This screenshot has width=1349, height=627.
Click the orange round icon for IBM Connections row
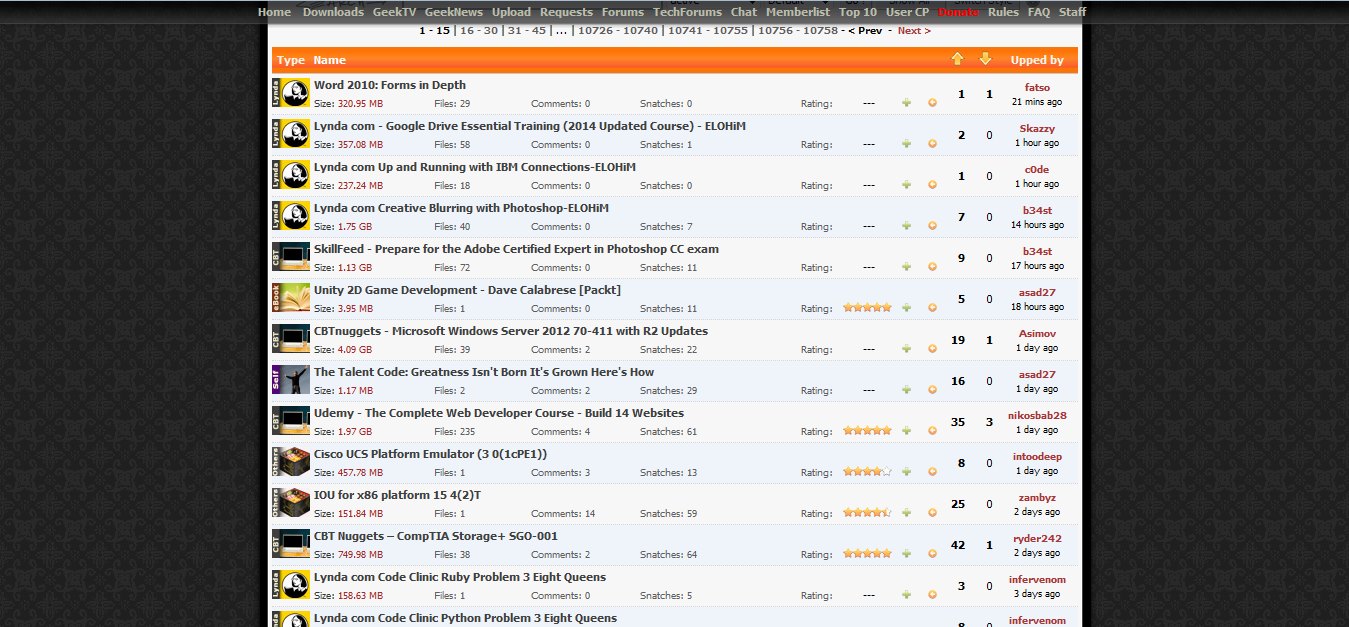(933, 185)
